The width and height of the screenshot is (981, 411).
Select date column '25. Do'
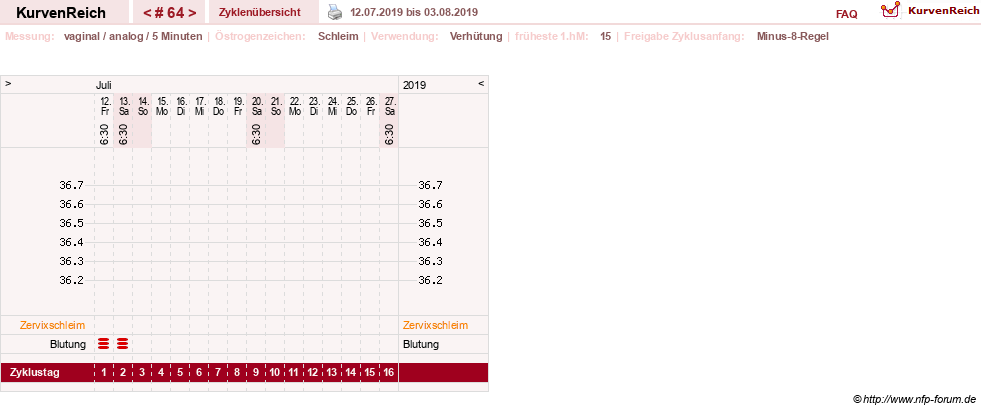pyautogui.click(x=351, y=106)
